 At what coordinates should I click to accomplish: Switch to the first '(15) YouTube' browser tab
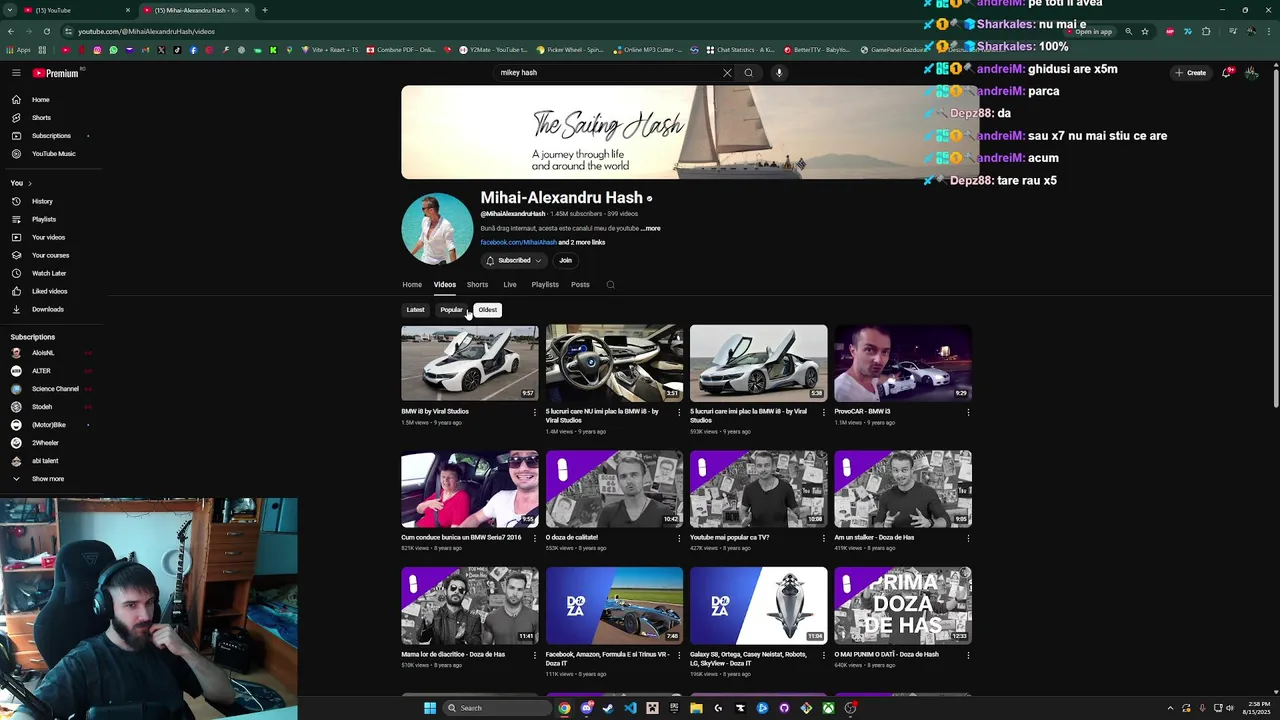pos(75,10)
